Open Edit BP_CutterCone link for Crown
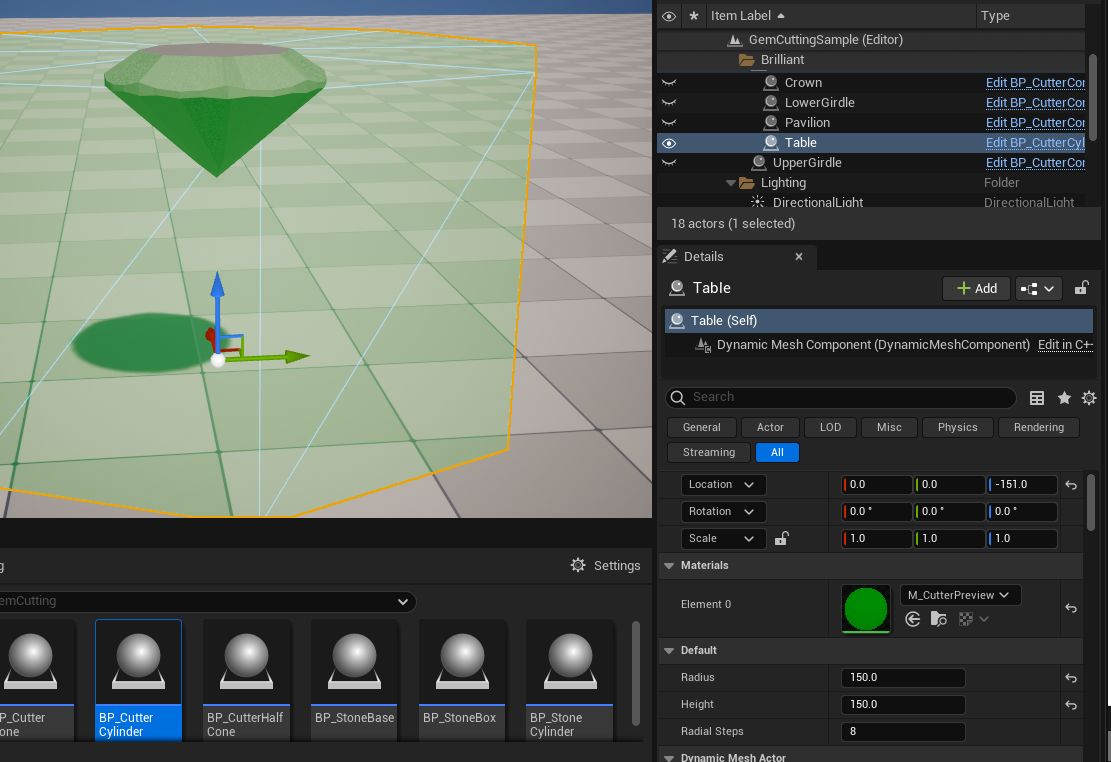 pyautogui.click(x=1035, y=83)
